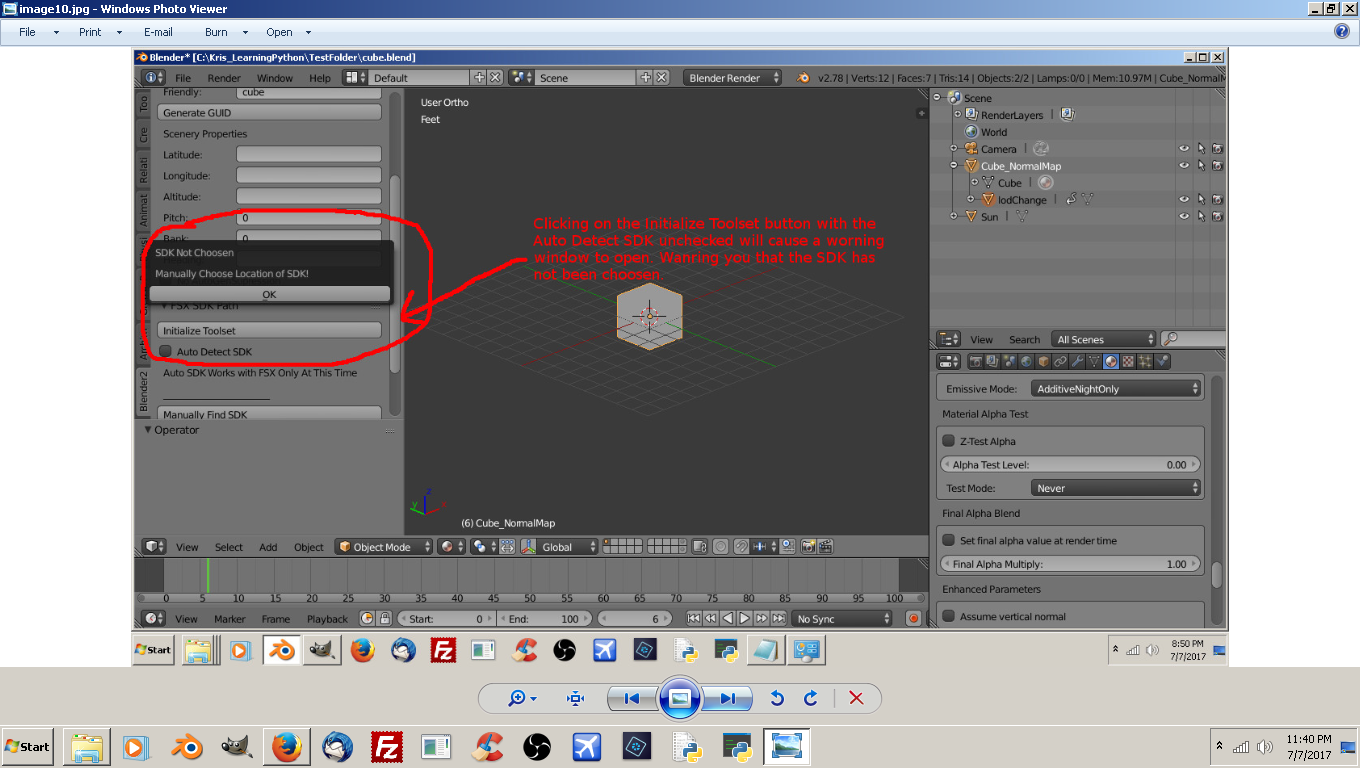Image resolution: width=1360 pixels, height=768 pixels.
Task: Click the timeline End frame field
Action: click(545, 619)
